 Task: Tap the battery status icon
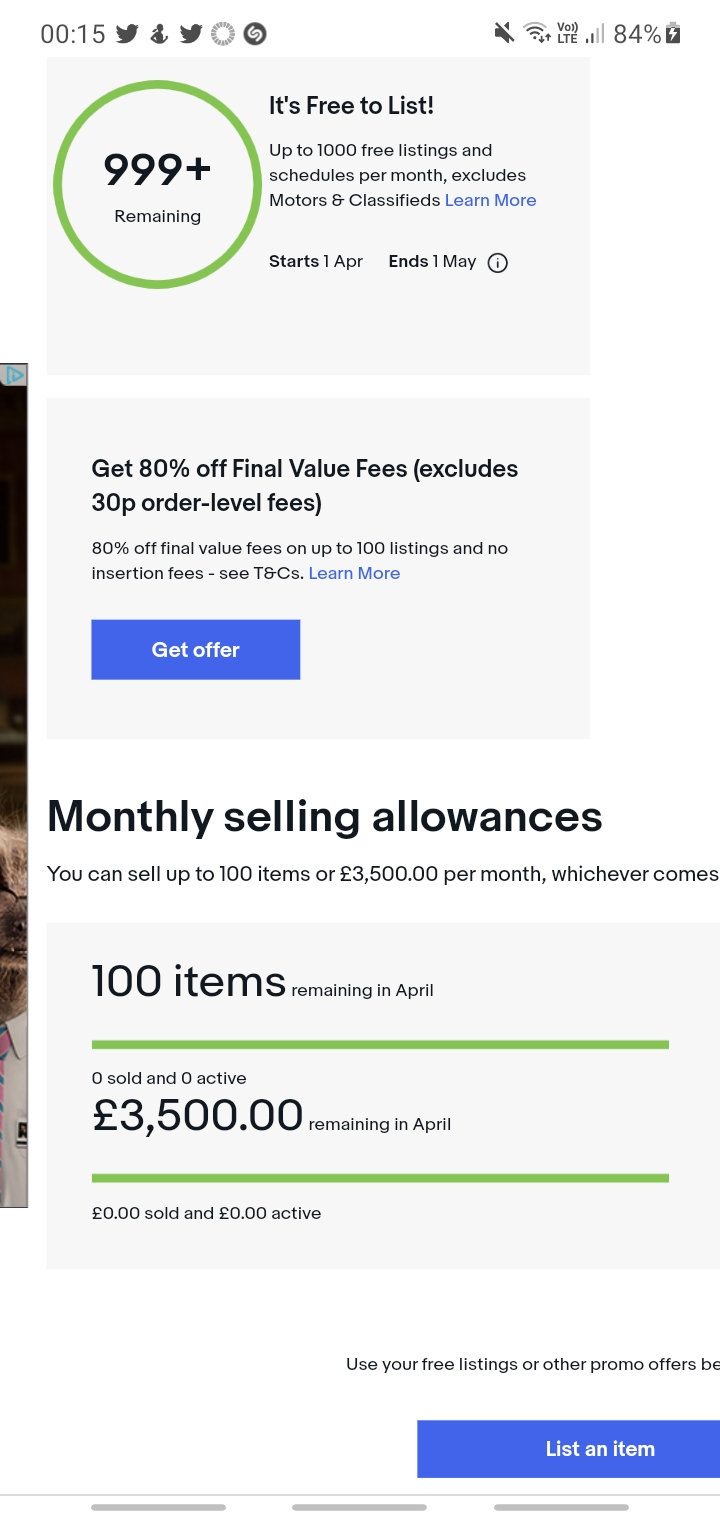coord(674,34)
